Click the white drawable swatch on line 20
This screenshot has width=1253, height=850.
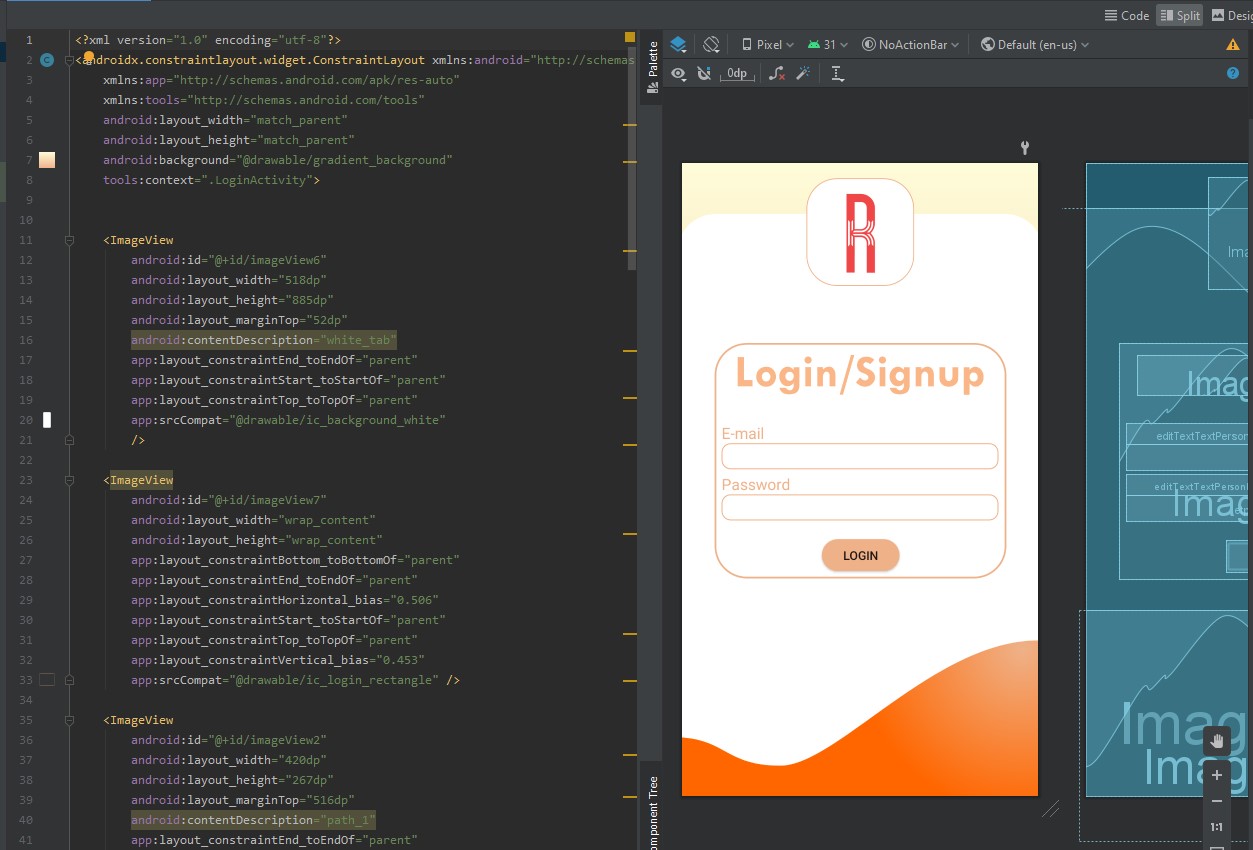[47, 420]
